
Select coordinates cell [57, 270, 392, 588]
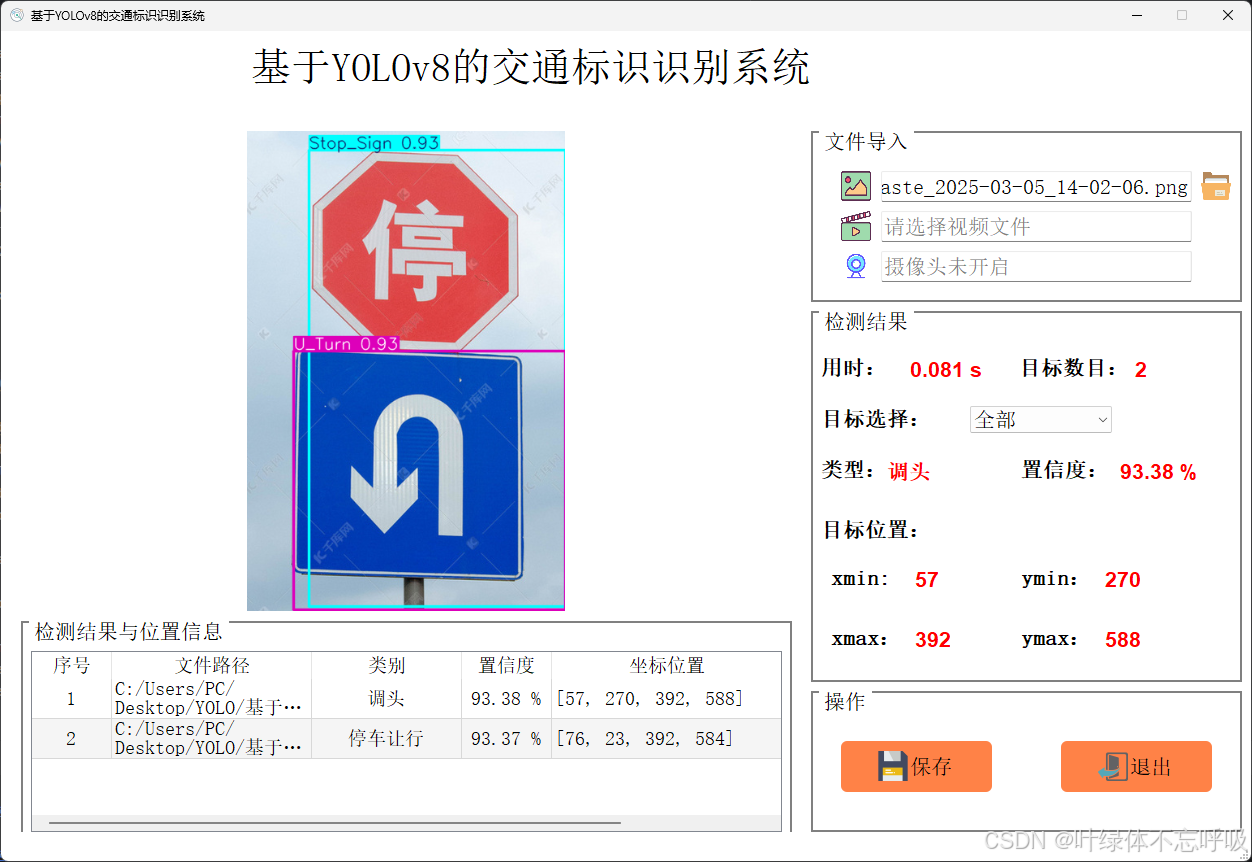[x=667, y=698]
